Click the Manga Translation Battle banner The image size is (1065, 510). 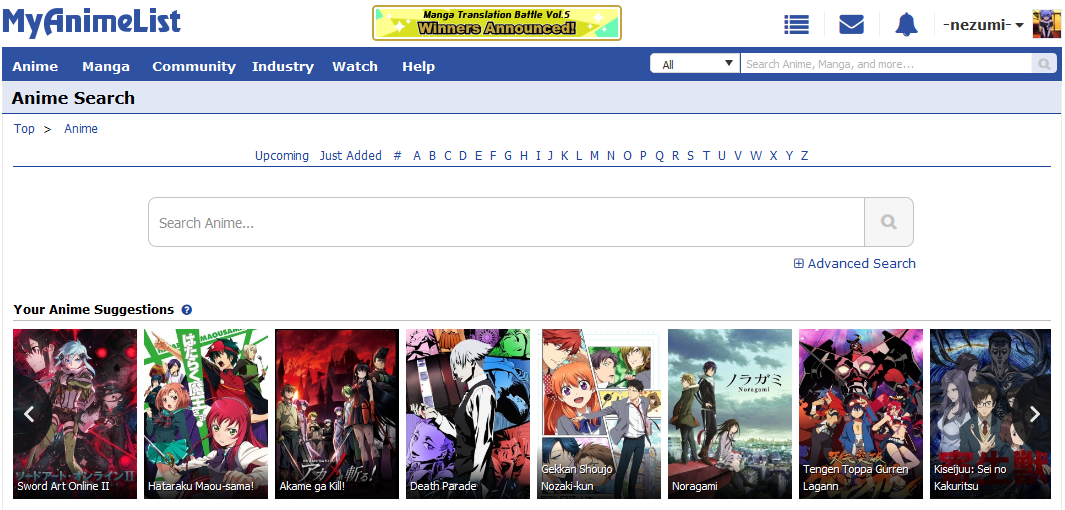click(x=497, y=23)
